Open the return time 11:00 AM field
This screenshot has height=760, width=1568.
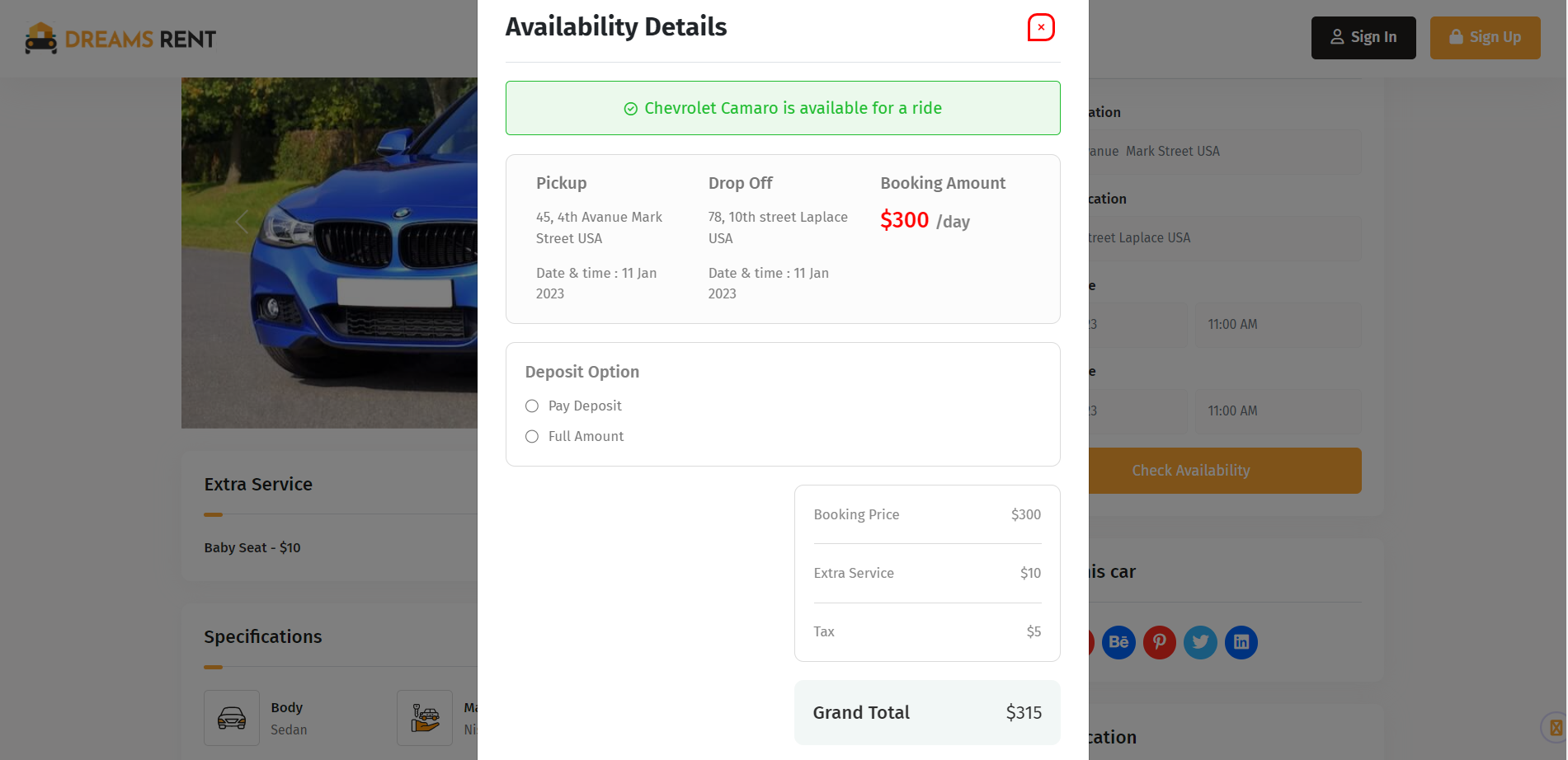(x=1278, y=411)
